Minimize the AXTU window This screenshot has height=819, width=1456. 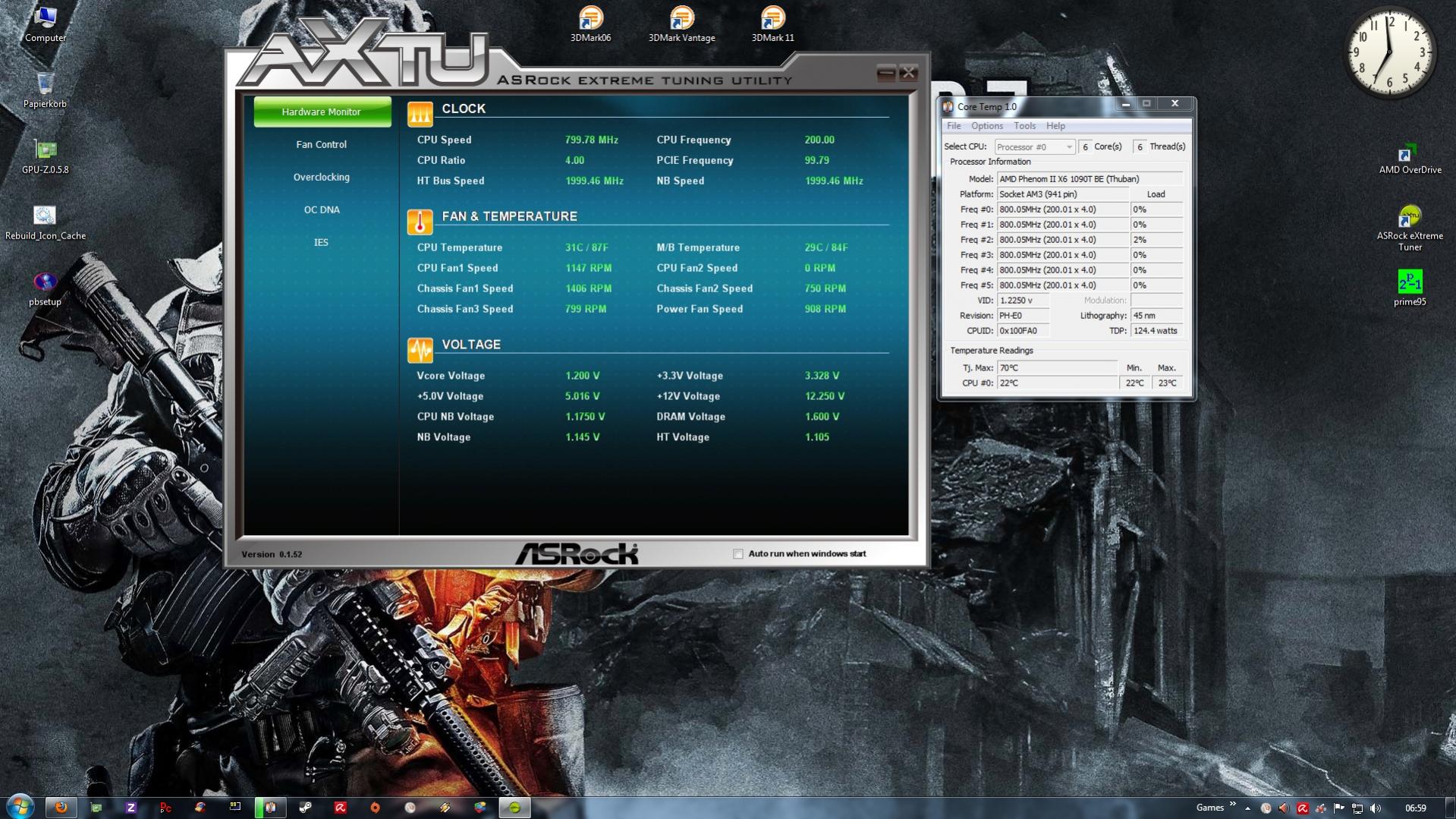tap(885, 74)
